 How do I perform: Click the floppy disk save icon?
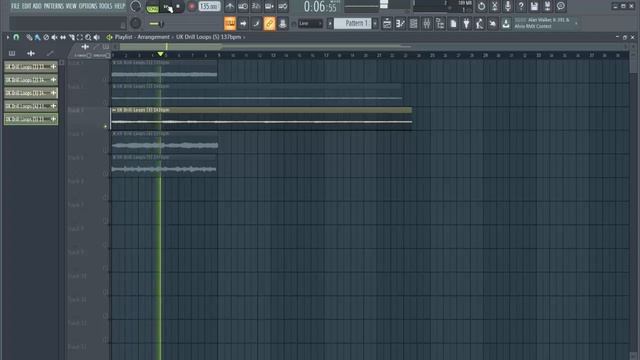click(534, 6)
